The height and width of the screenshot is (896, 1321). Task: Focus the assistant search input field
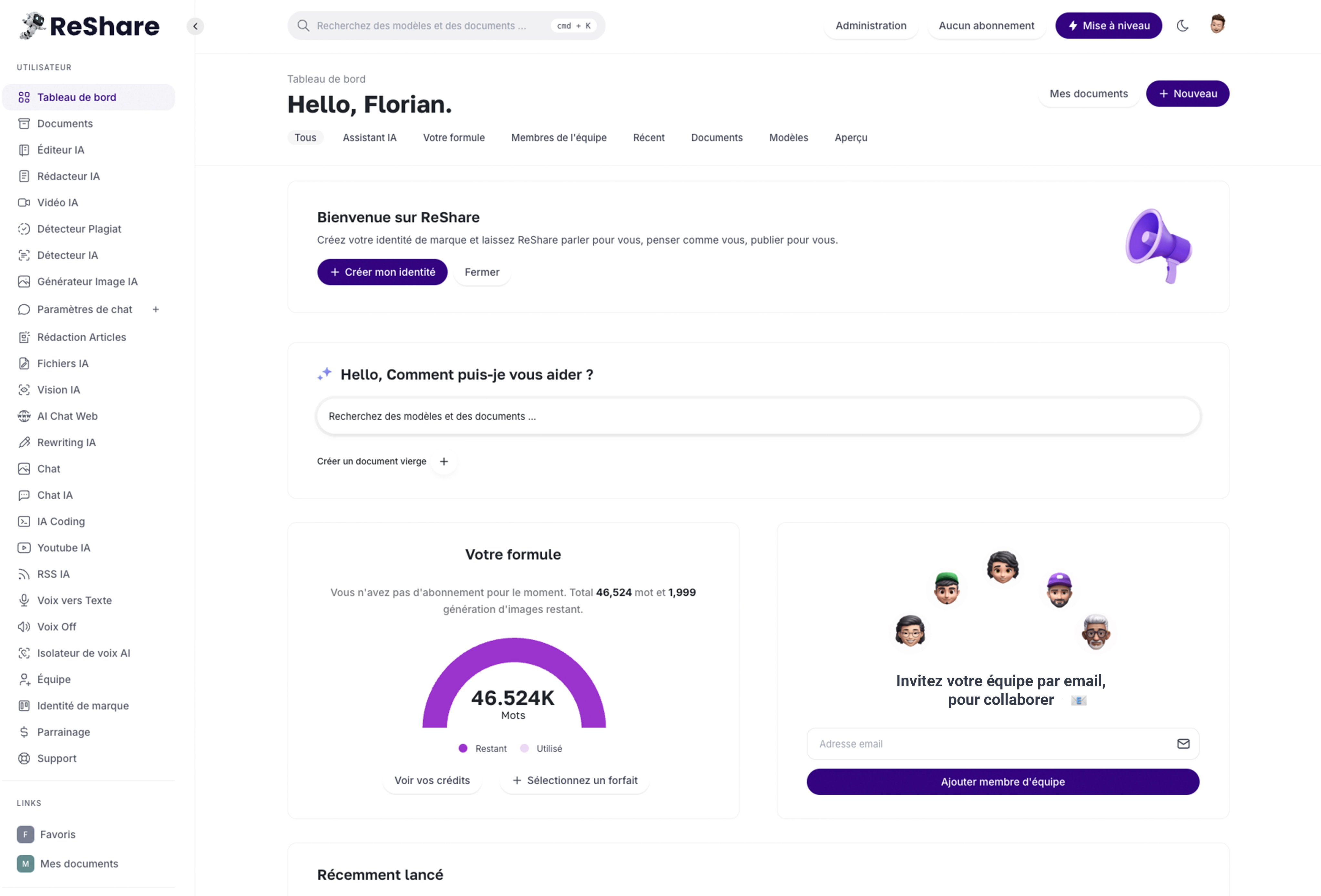click(x=758, y=416)
